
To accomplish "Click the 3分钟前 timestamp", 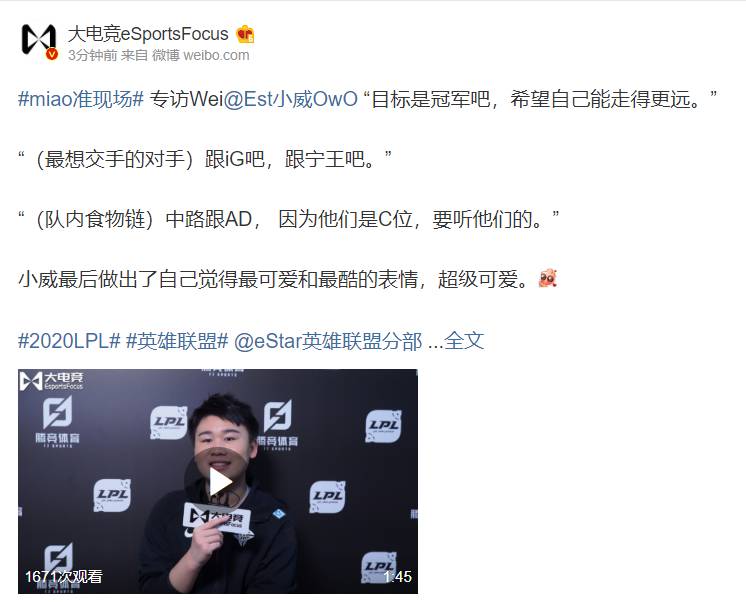I will [92, 55].
